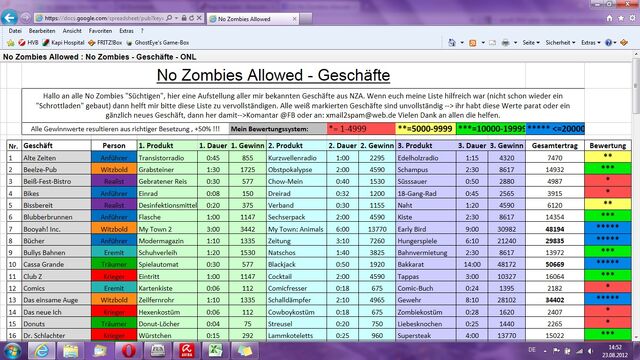Open the ? help menu

(142, 31)
